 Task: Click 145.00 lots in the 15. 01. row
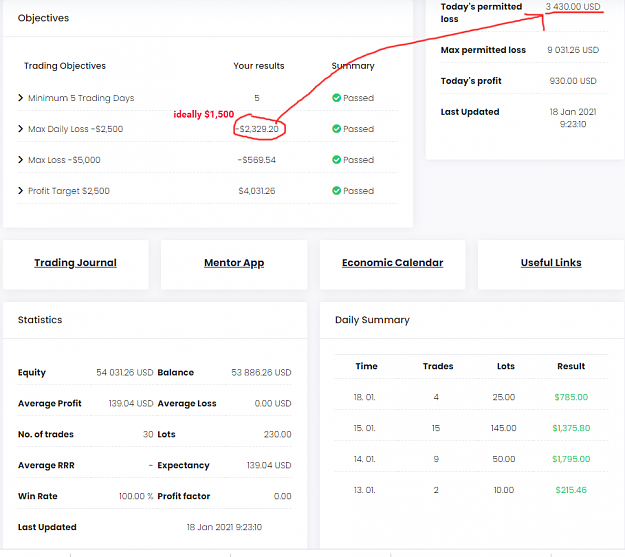coord(503,428)
